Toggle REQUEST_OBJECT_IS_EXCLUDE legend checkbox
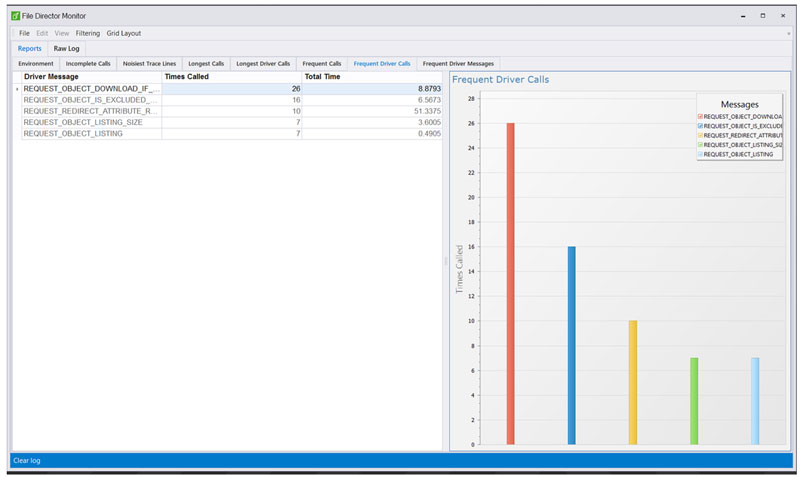The image size is (800, 477). (700, 126)
